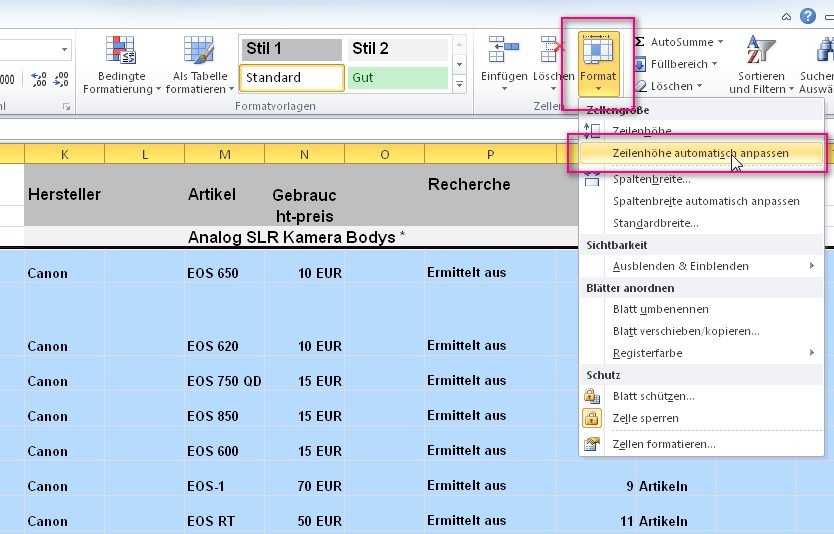Select column N header
834x534 pixels.
(x=304, y=154)
